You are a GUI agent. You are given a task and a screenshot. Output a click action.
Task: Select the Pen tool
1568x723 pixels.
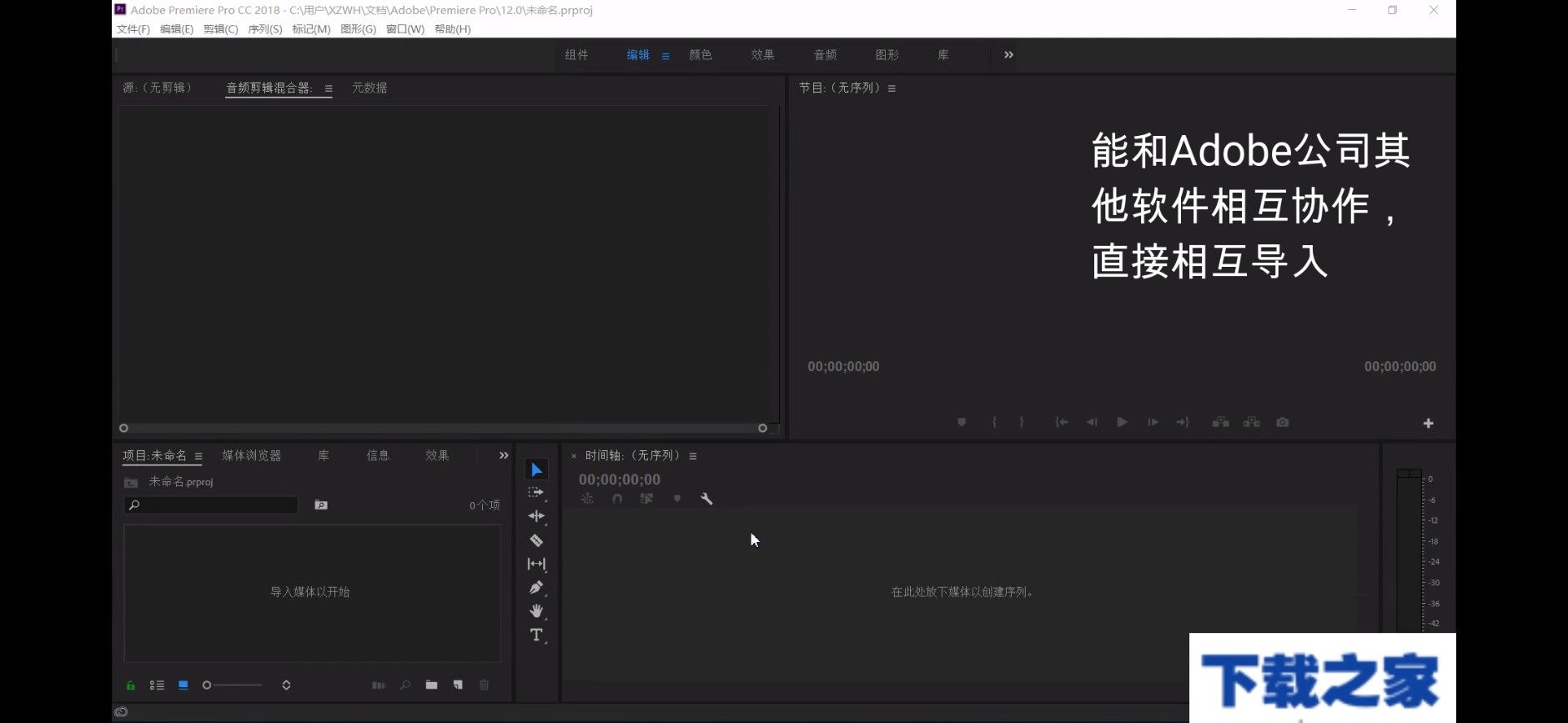click(536, 587)
